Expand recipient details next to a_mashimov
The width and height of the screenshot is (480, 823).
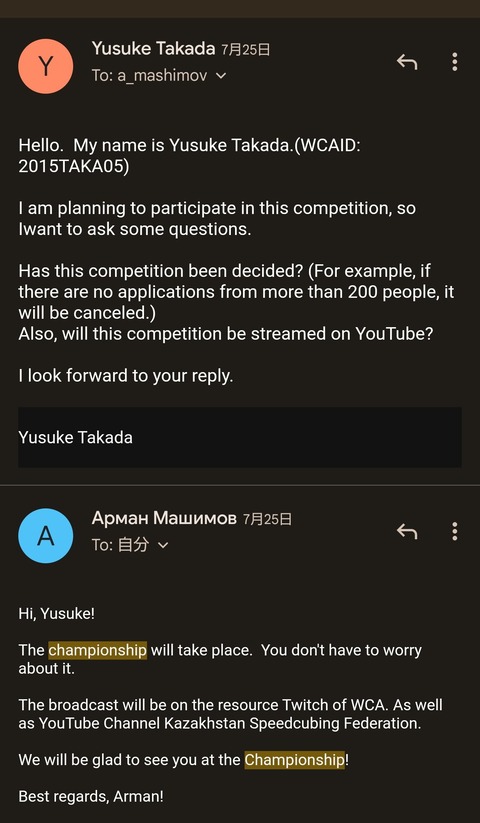[x=221, y=76]
